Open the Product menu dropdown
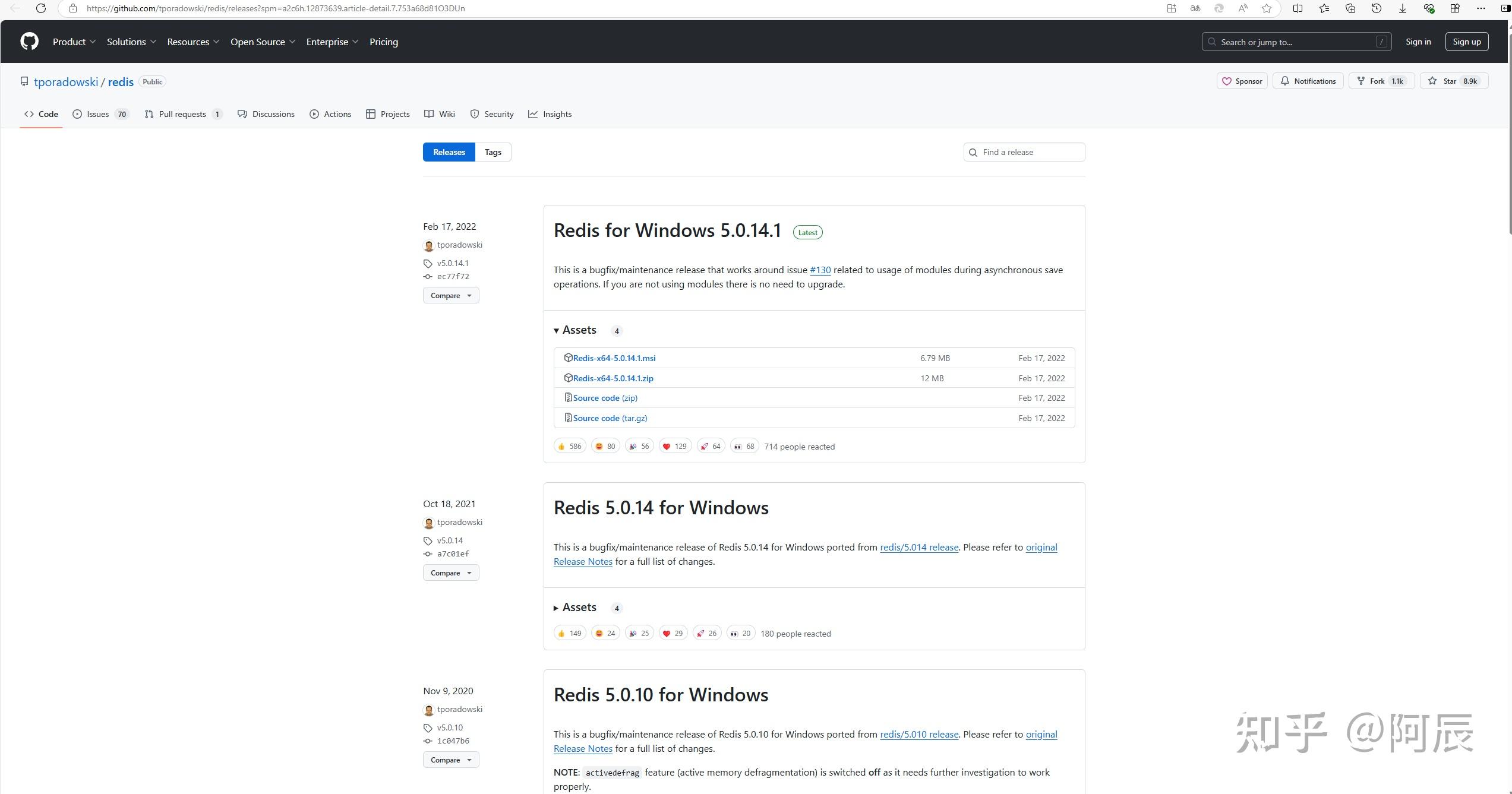Viewport: 1512px width, 794px height. (x=74, y=42)
